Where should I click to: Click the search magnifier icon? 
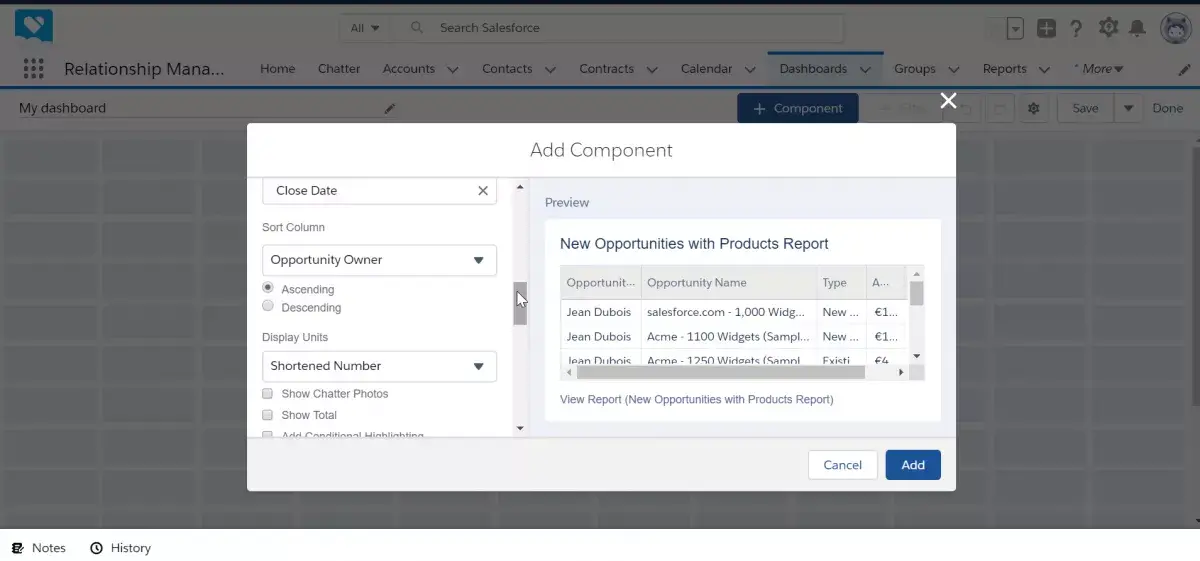(x=418, y=28)
